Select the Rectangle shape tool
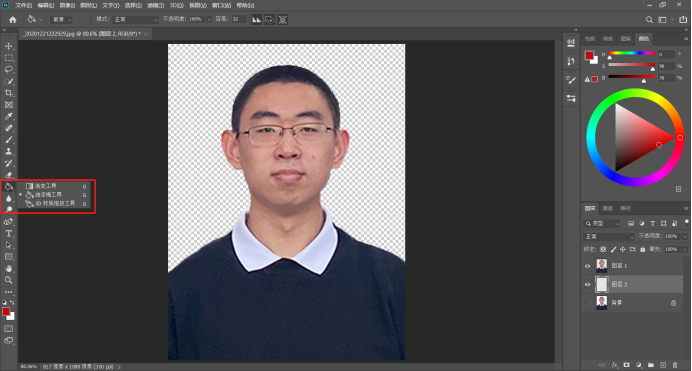 (x=8, y=257)
